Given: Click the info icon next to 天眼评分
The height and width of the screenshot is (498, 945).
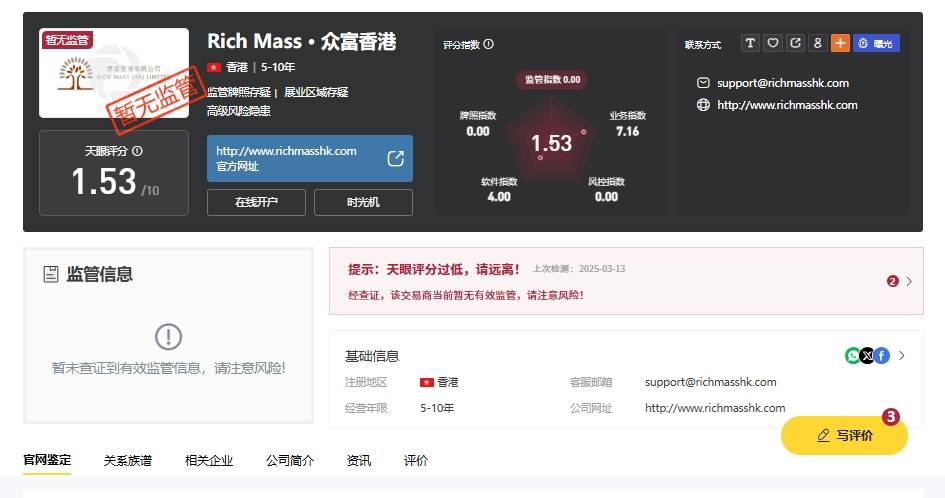Looking at the screenshot, I should (137, 151).
